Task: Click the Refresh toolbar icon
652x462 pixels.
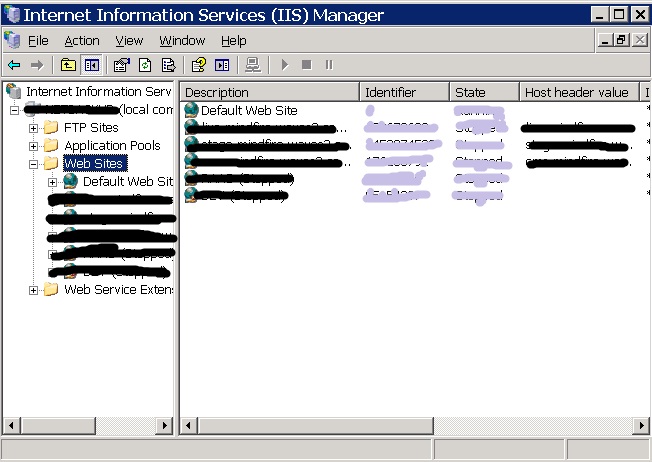Action: click(145, 65)
